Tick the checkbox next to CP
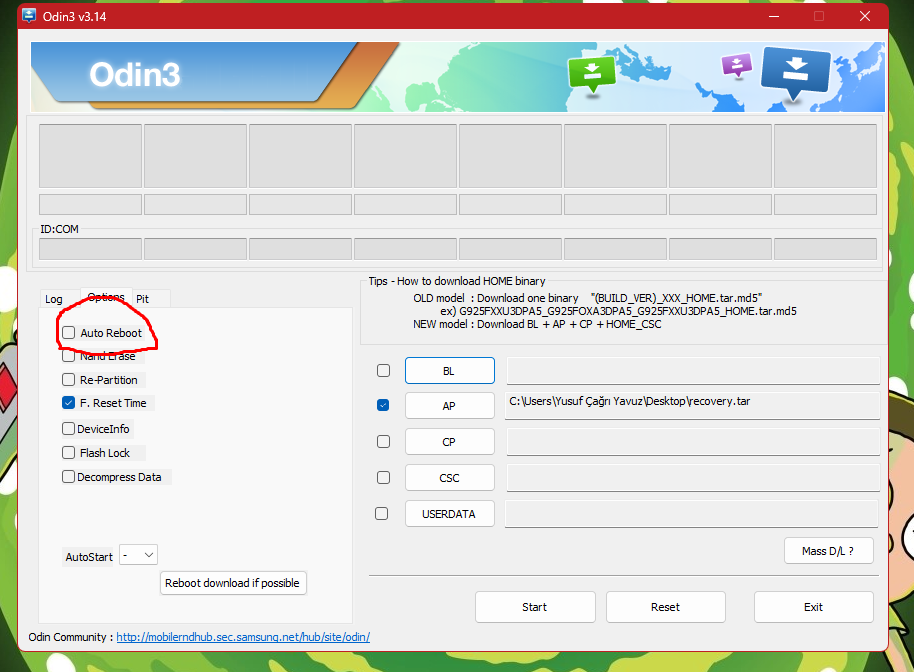This screenshot has height=672, width=914. [384, 442]
